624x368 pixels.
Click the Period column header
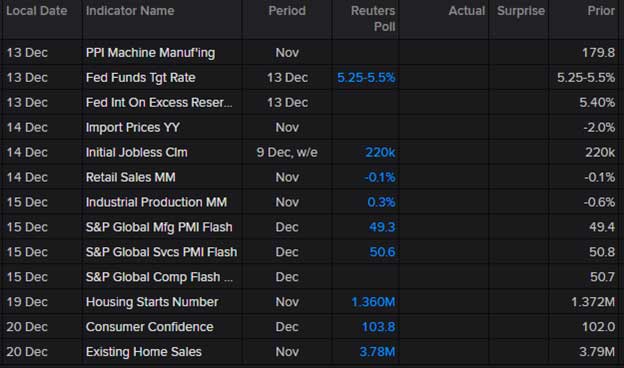[x=287, y=11]
